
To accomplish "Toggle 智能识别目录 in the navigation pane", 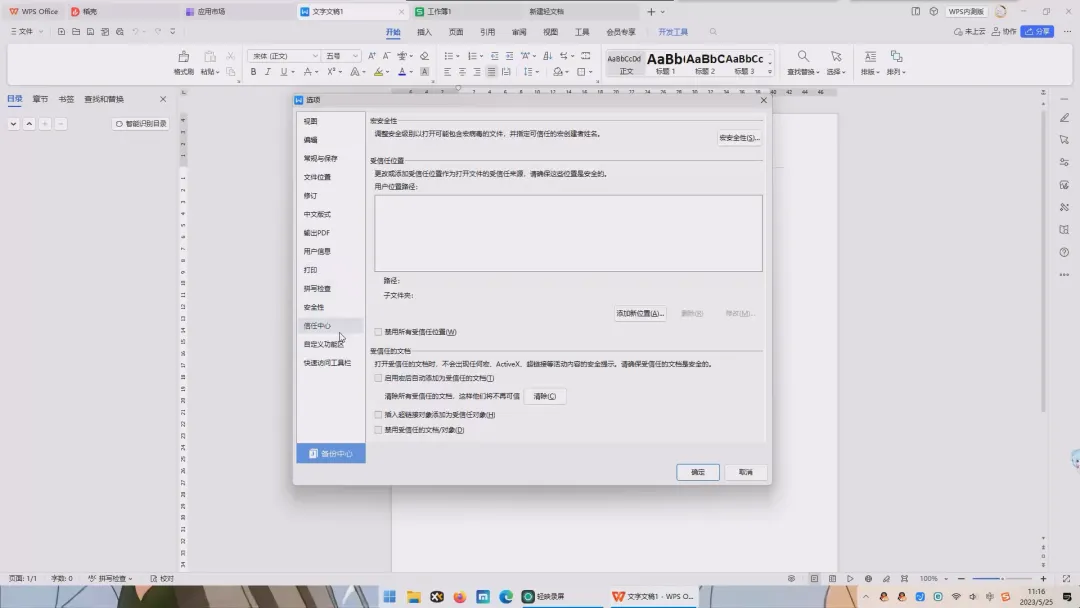I will pos(141,124).
